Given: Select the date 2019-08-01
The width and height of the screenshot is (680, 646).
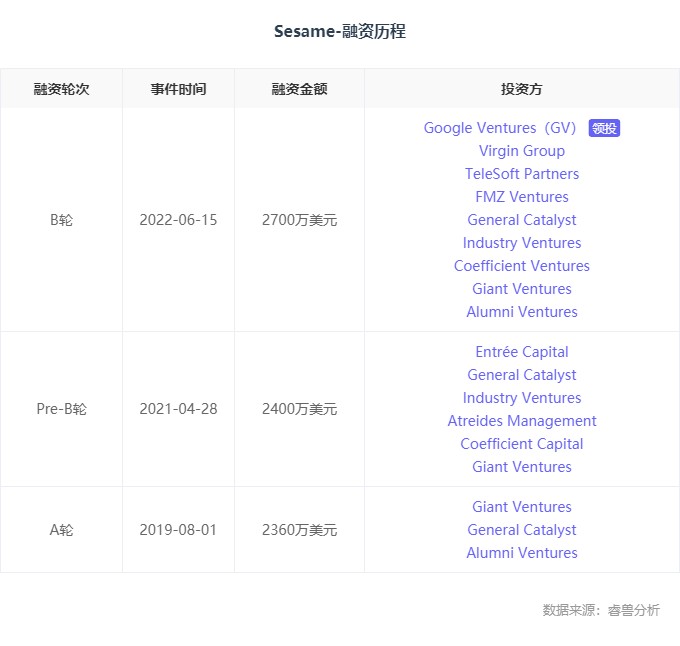Looking at the screenshot, I should tap(178, 529).
